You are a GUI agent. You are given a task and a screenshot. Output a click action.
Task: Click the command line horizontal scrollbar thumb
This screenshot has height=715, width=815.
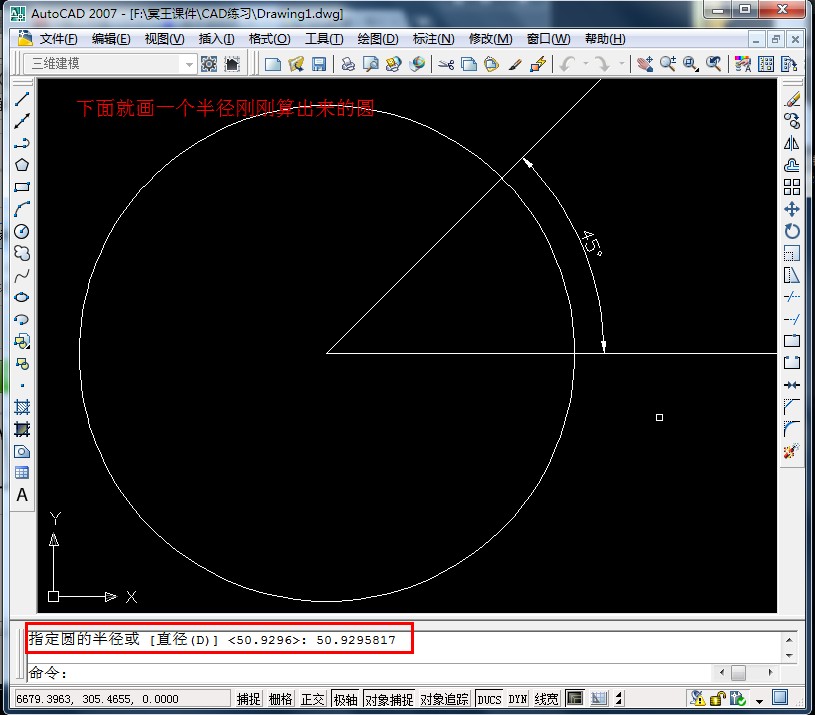point(738,672)
